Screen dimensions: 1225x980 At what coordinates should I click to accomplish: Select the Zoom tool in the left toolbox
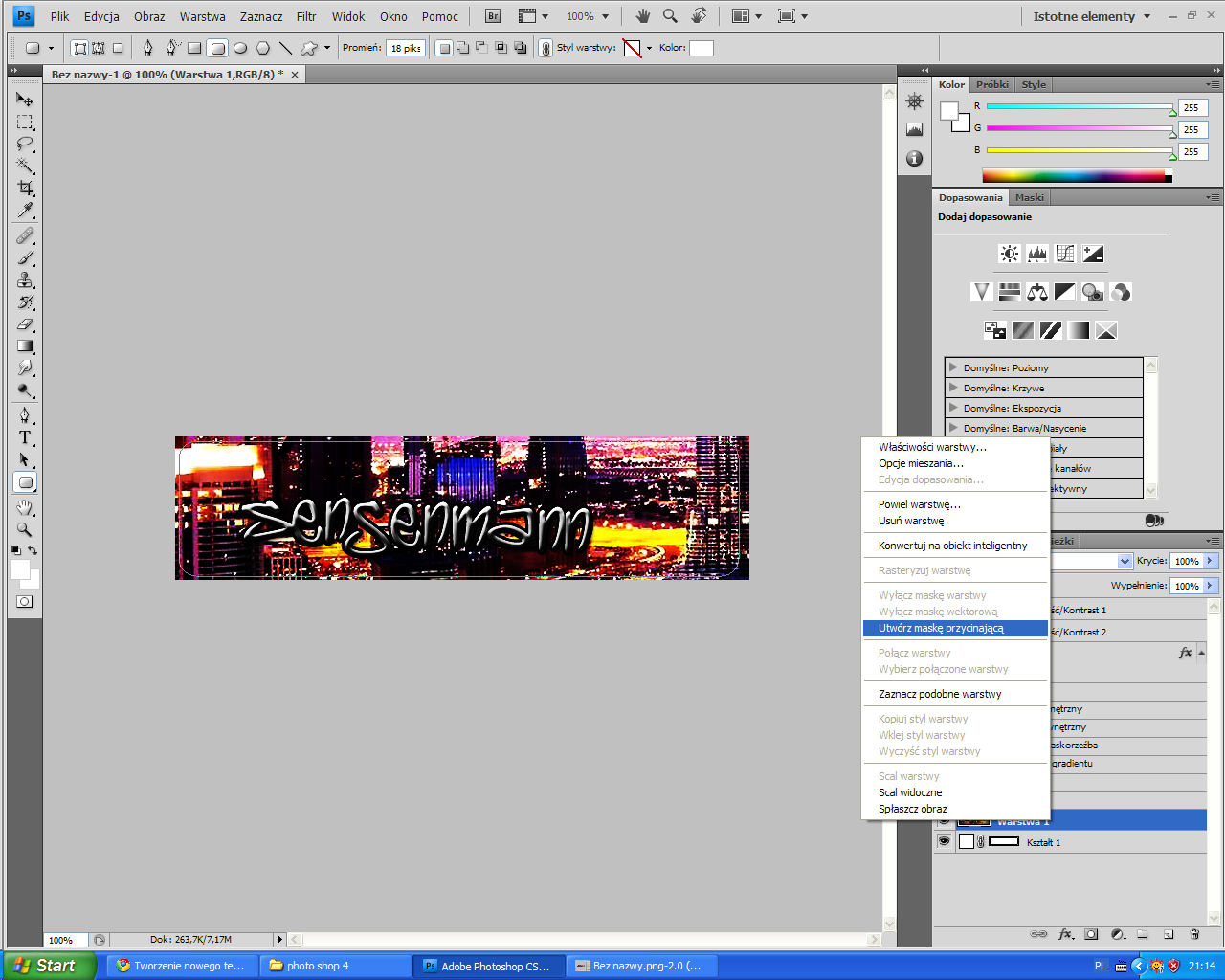click(25, 529)
